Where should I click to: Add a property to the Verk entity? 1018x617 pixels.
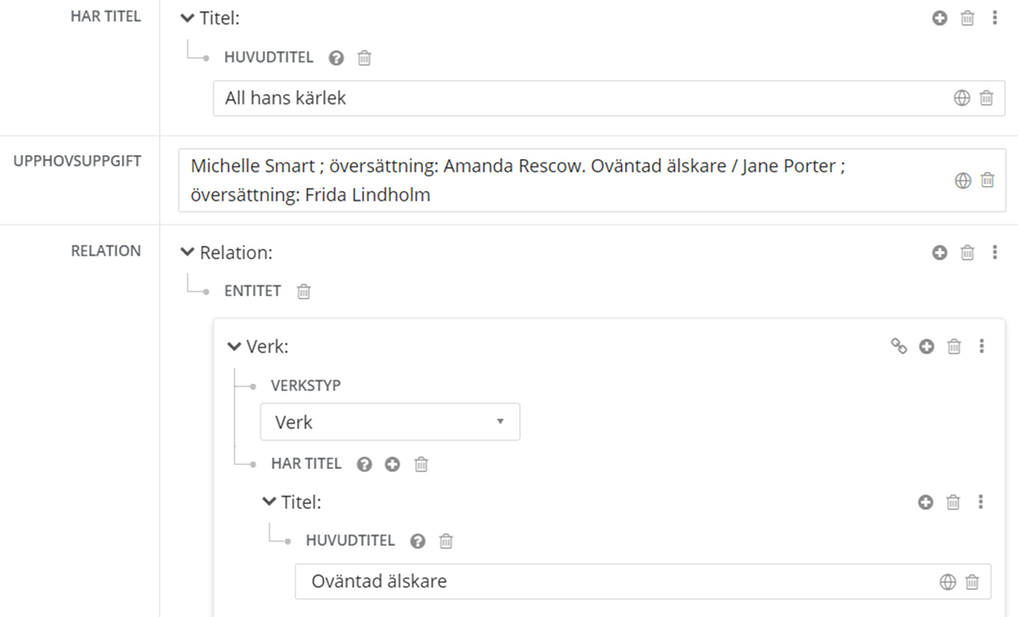(x=926, y=345)
